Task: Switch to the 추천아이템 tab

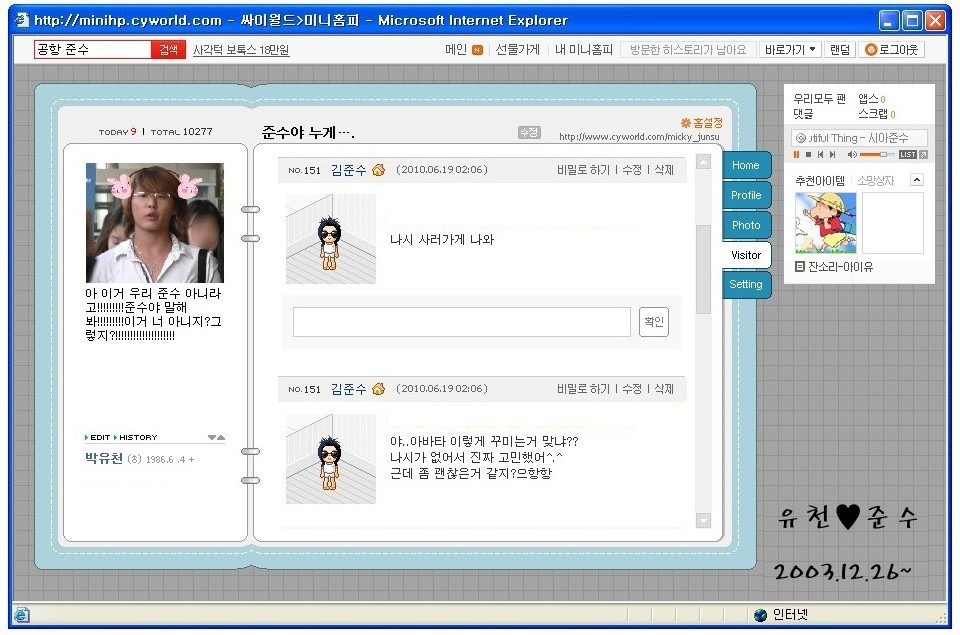Action: pyautogui.click(x=819, y=181)
